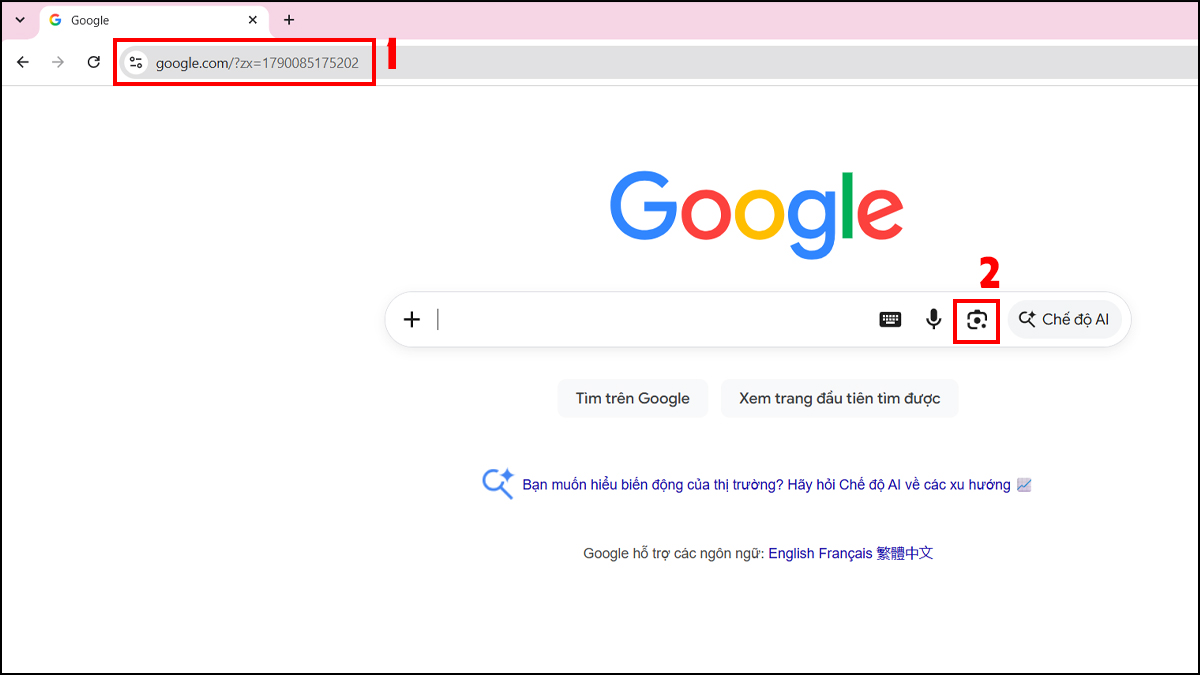Screen dimensions: 1200x675
Task: Reload the page with refresh icon
Action: [x=93, y=62]
